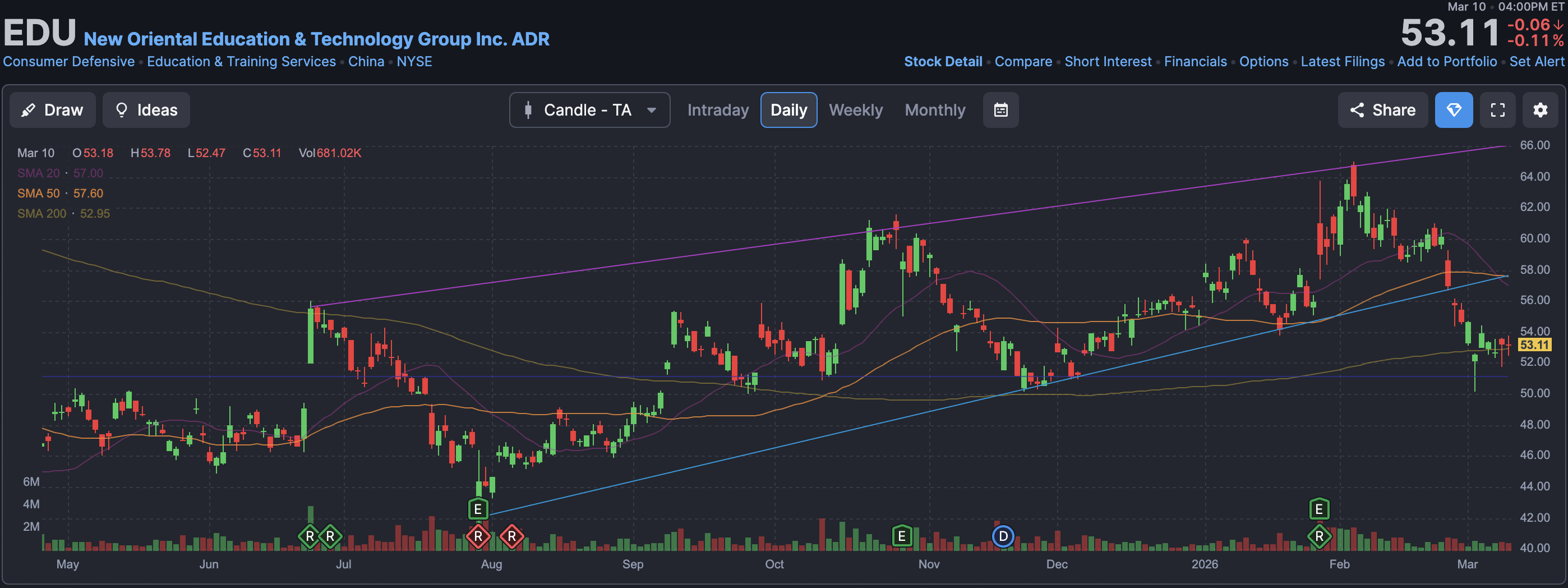Click Set Alert link

click(1537, 62)
